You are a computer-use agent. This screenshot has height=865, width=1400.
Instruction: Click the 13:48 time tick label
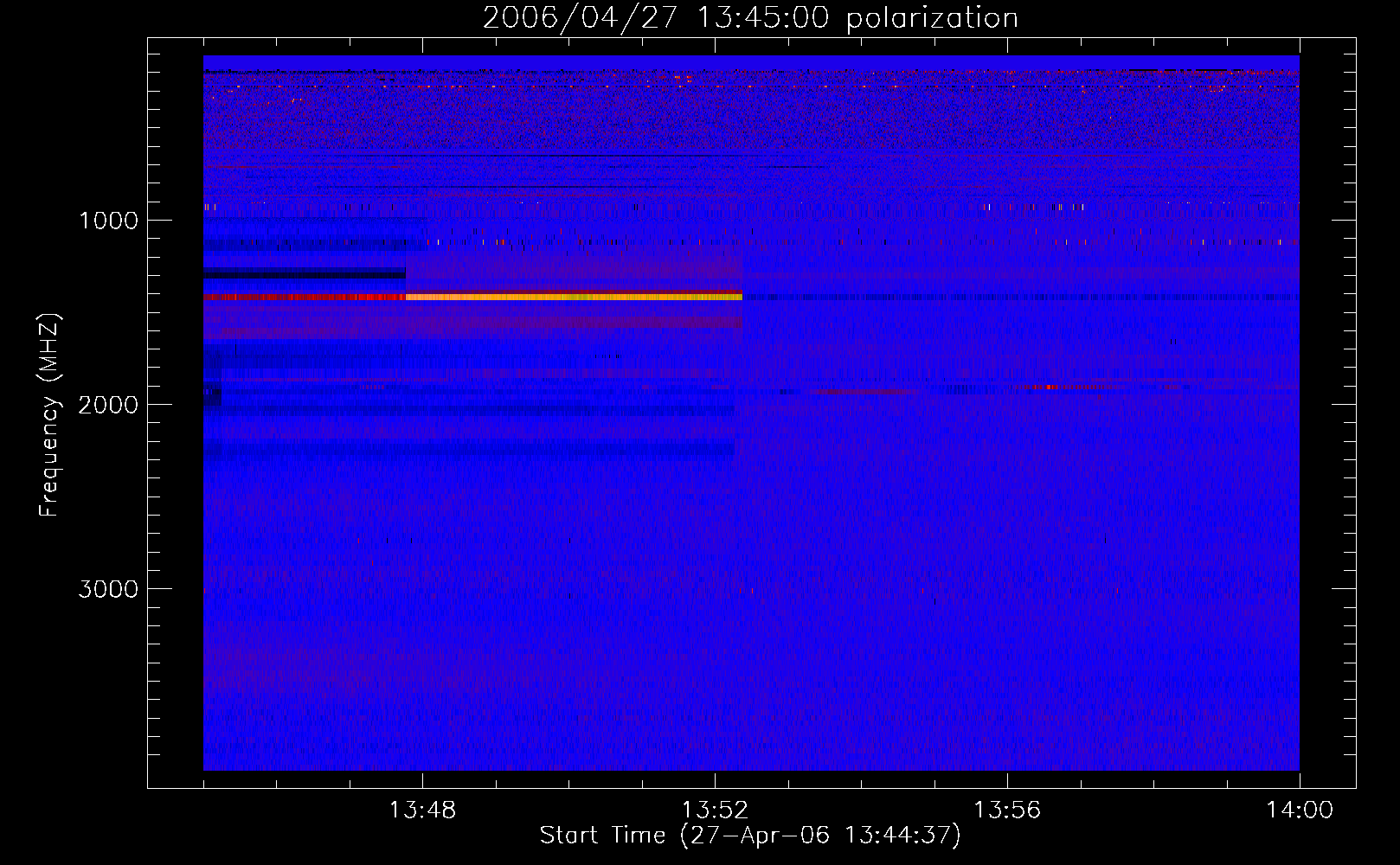pyautogui.click(x=422, y=811)
